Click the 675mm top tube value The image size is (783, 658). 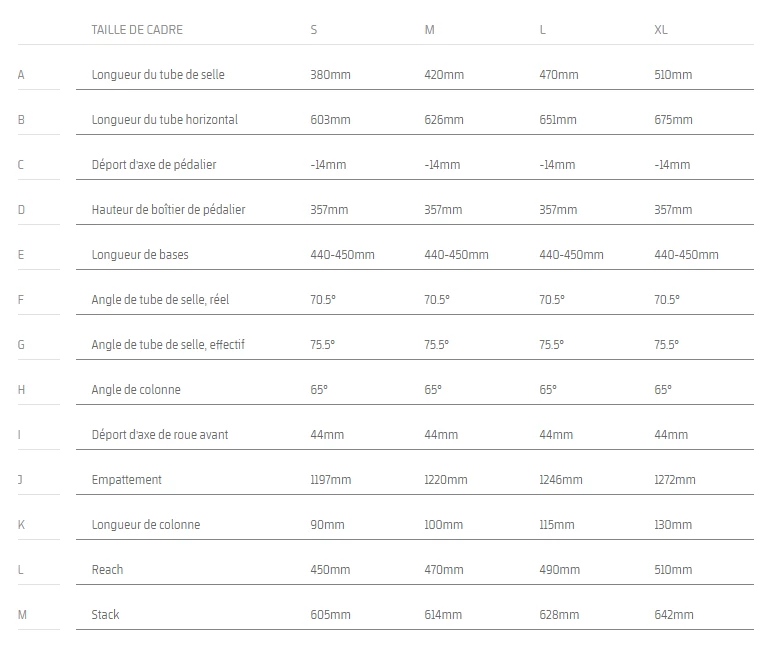click(x=673, y=120)
